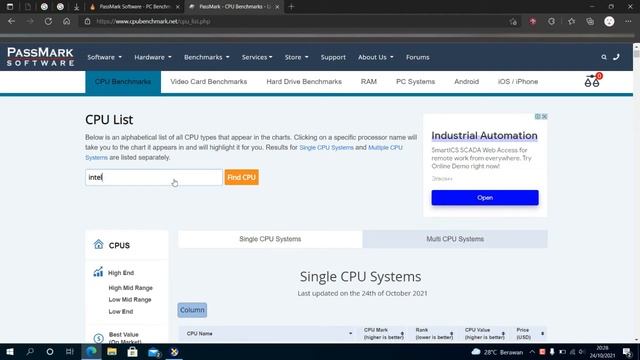Open Low End sidebar link

point(121,311)
